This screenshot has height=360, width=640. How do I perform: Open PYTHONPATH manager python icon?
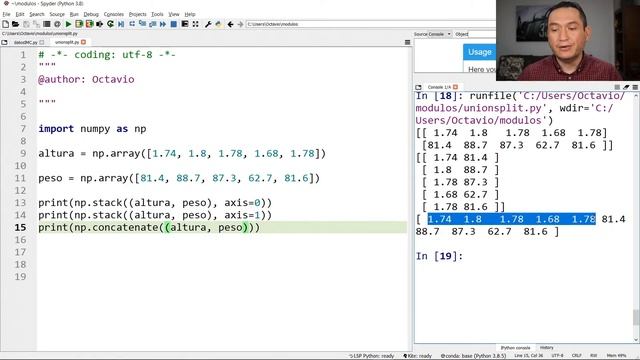point(219,24)
